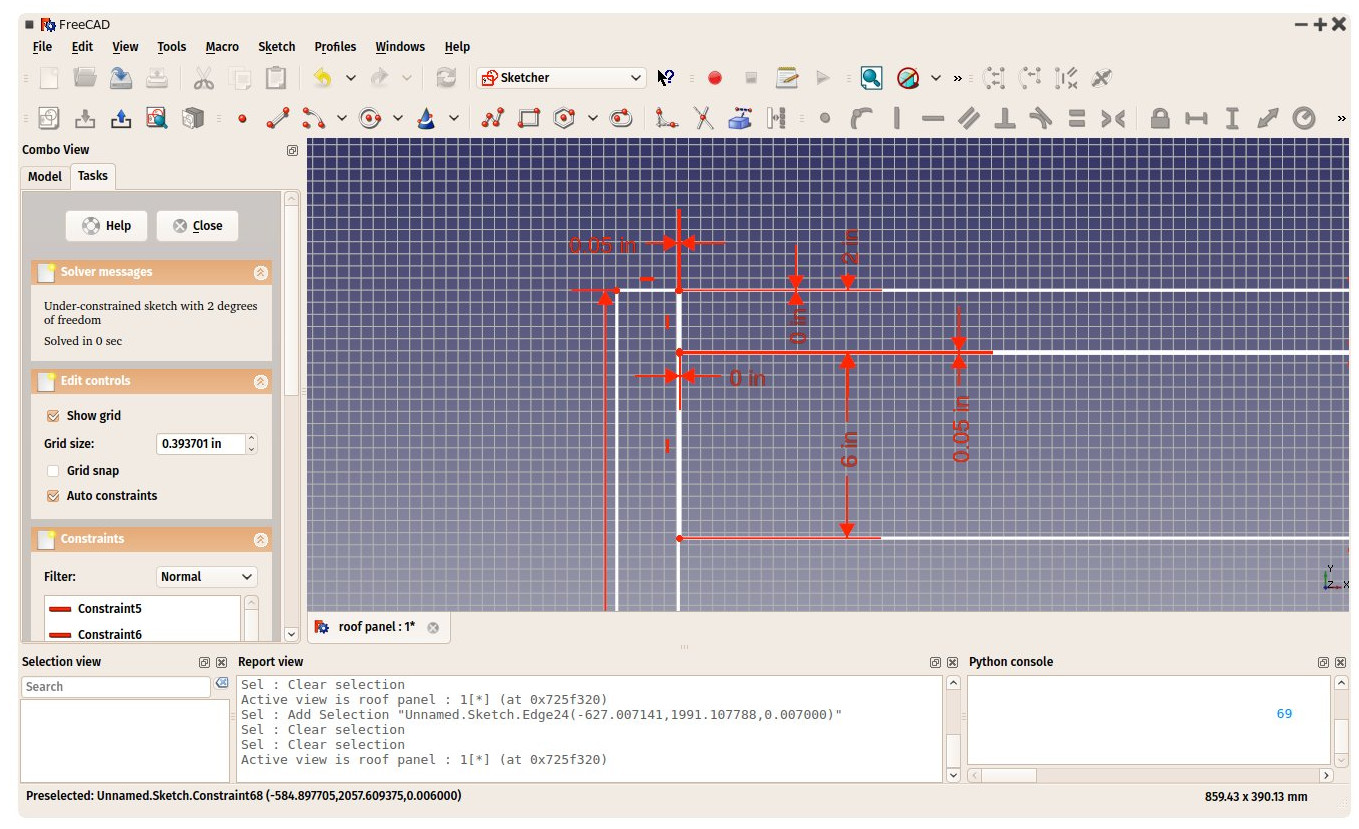Select the Create circle tool

coord(371,118)
